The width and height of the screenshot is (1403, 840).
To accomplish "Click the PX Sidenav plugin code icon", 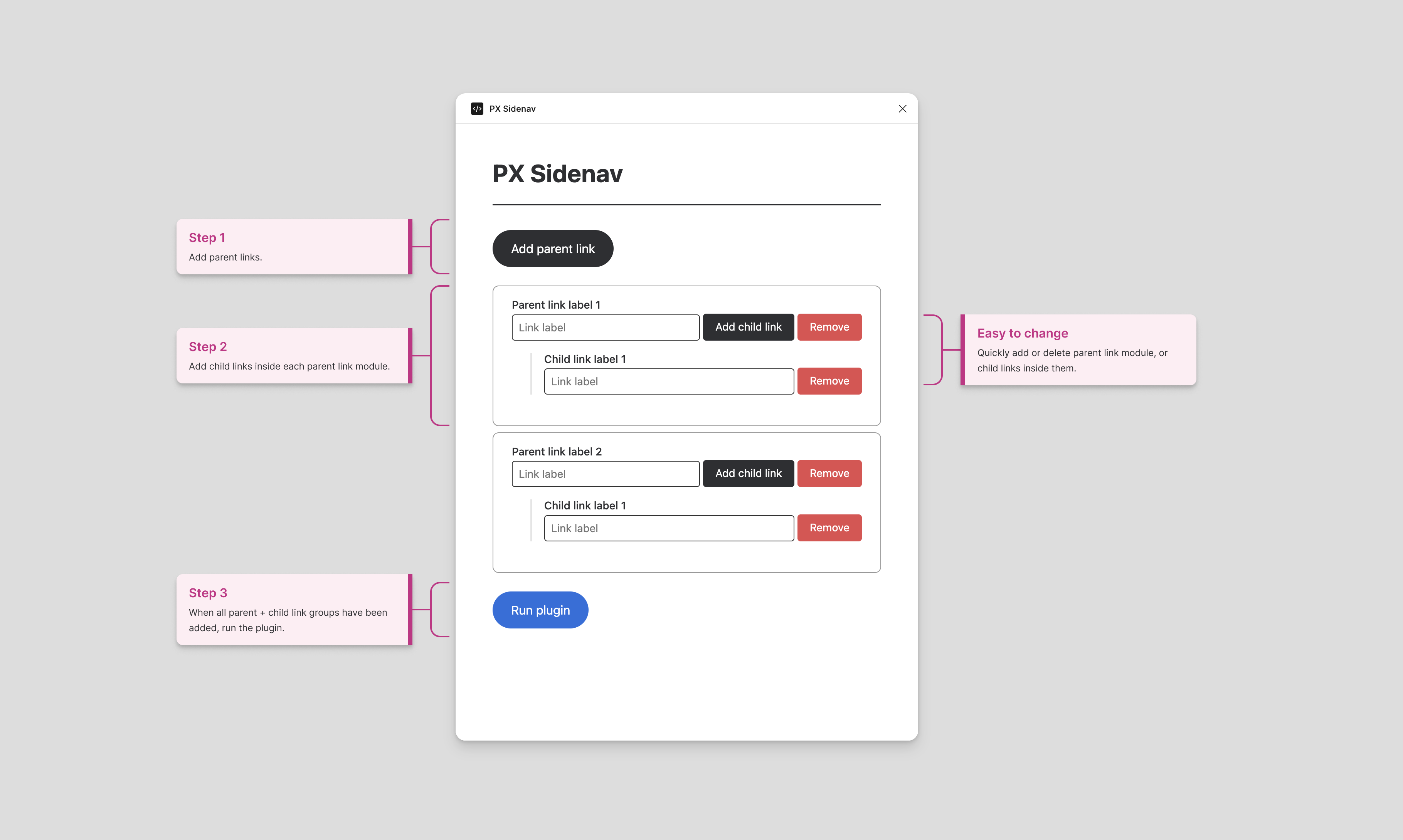I will [x=477, y=109].
